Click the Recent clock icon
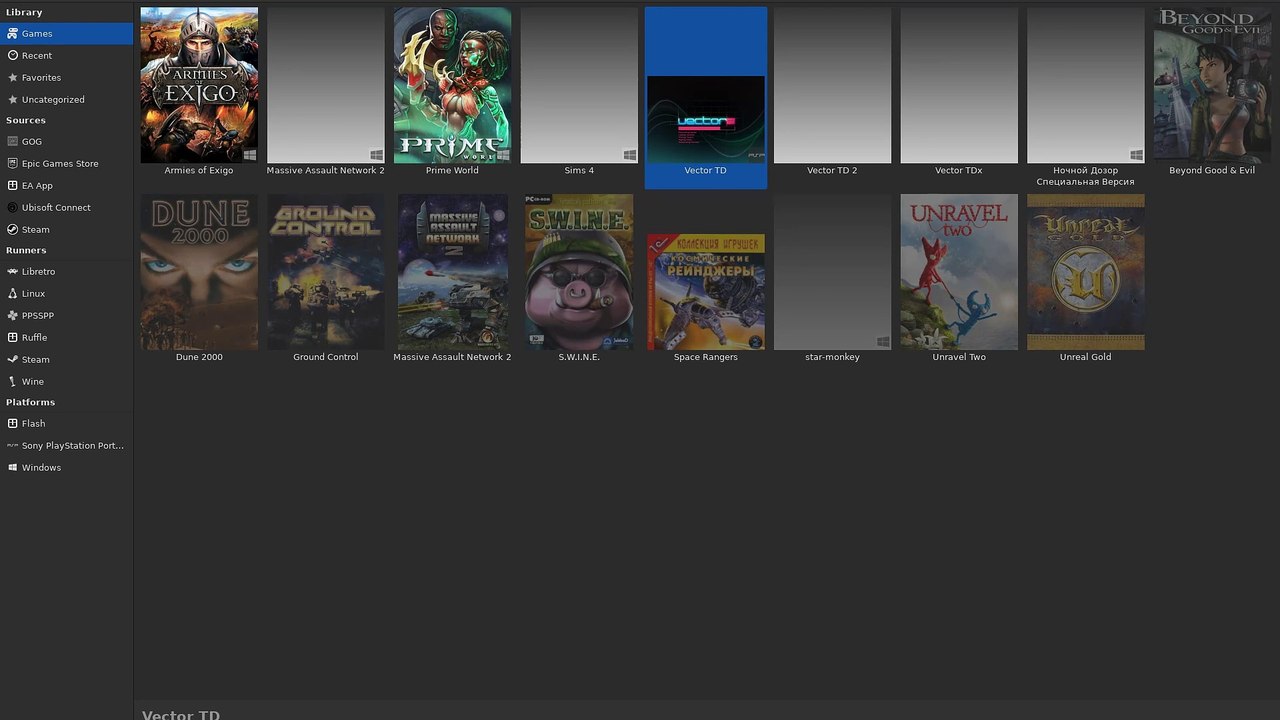 [12, 56]
